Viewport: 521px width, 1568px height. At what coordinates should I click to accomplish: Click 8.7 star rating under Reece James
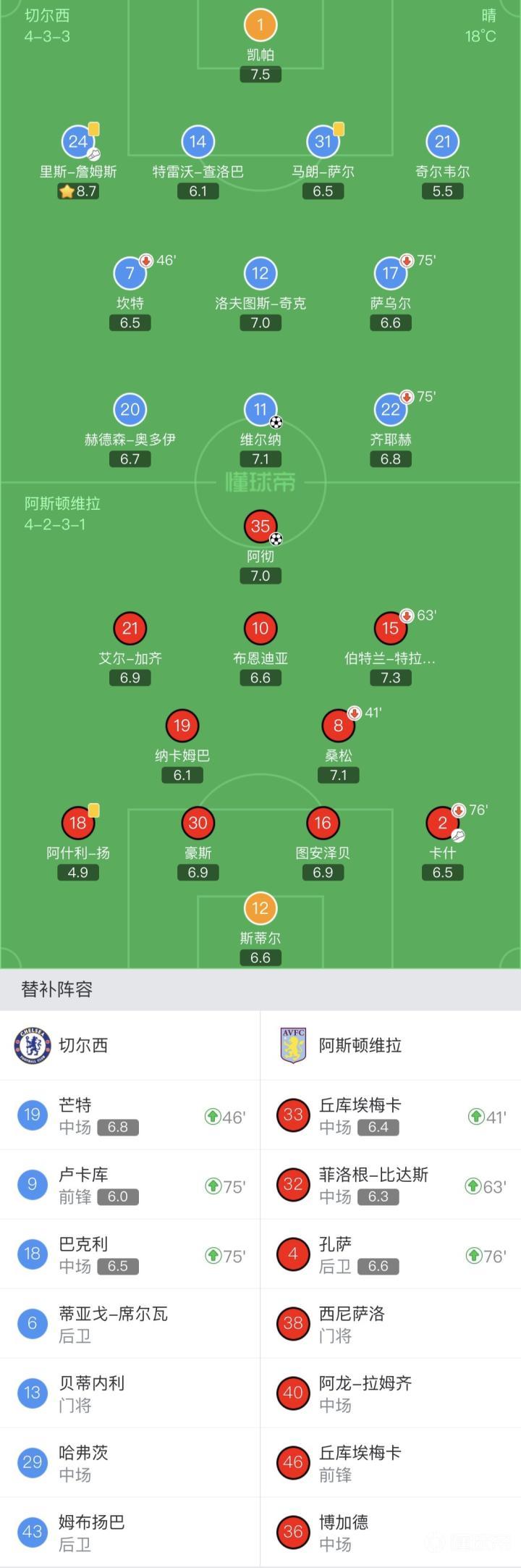coord(78,191)
